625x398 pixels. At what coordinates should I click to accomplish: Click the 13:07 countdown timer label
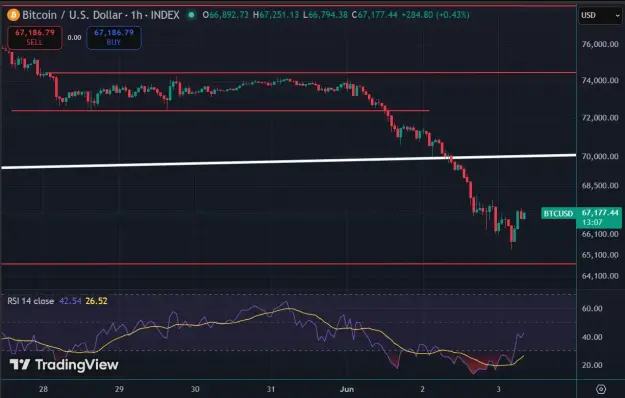pos(592,222)
